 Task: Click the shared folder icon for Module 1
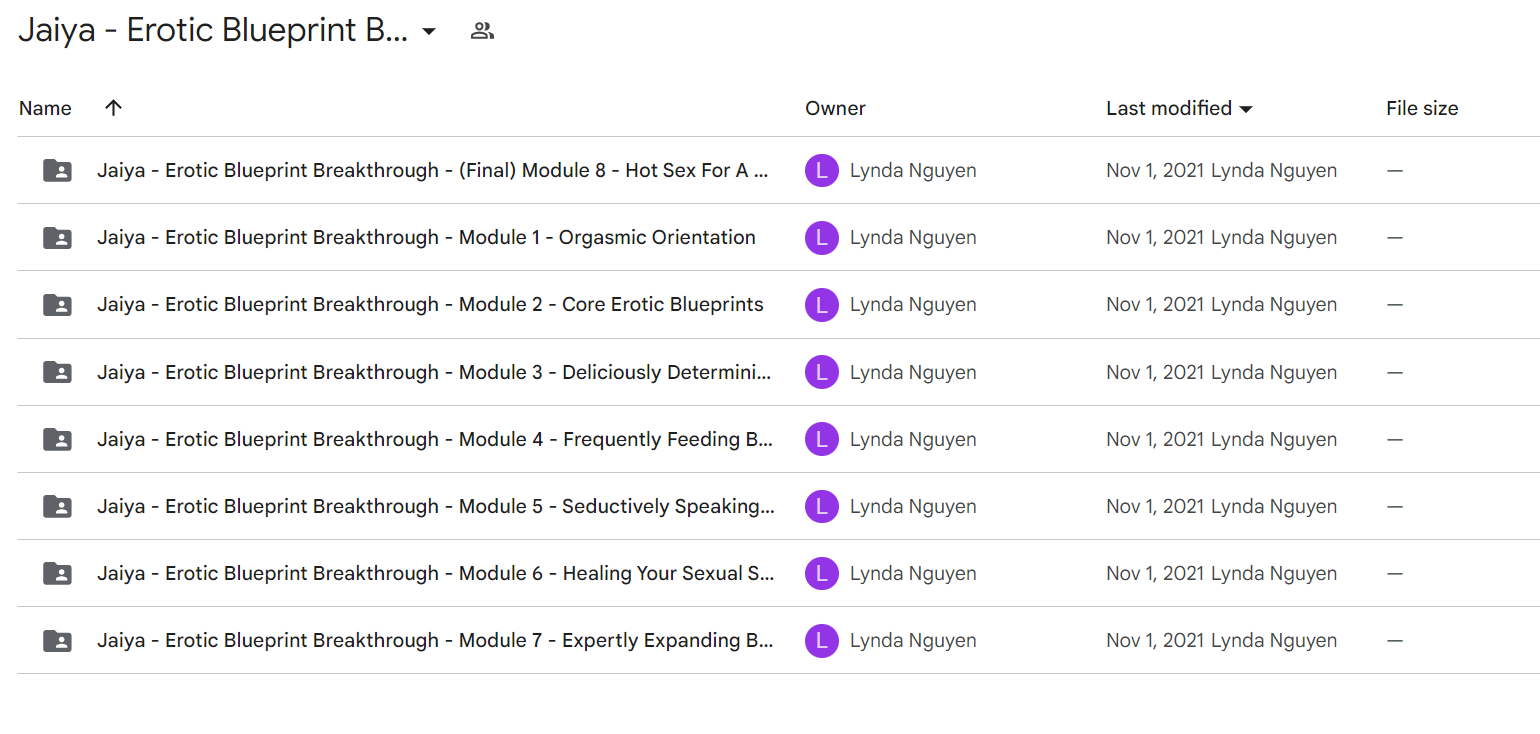57,238
